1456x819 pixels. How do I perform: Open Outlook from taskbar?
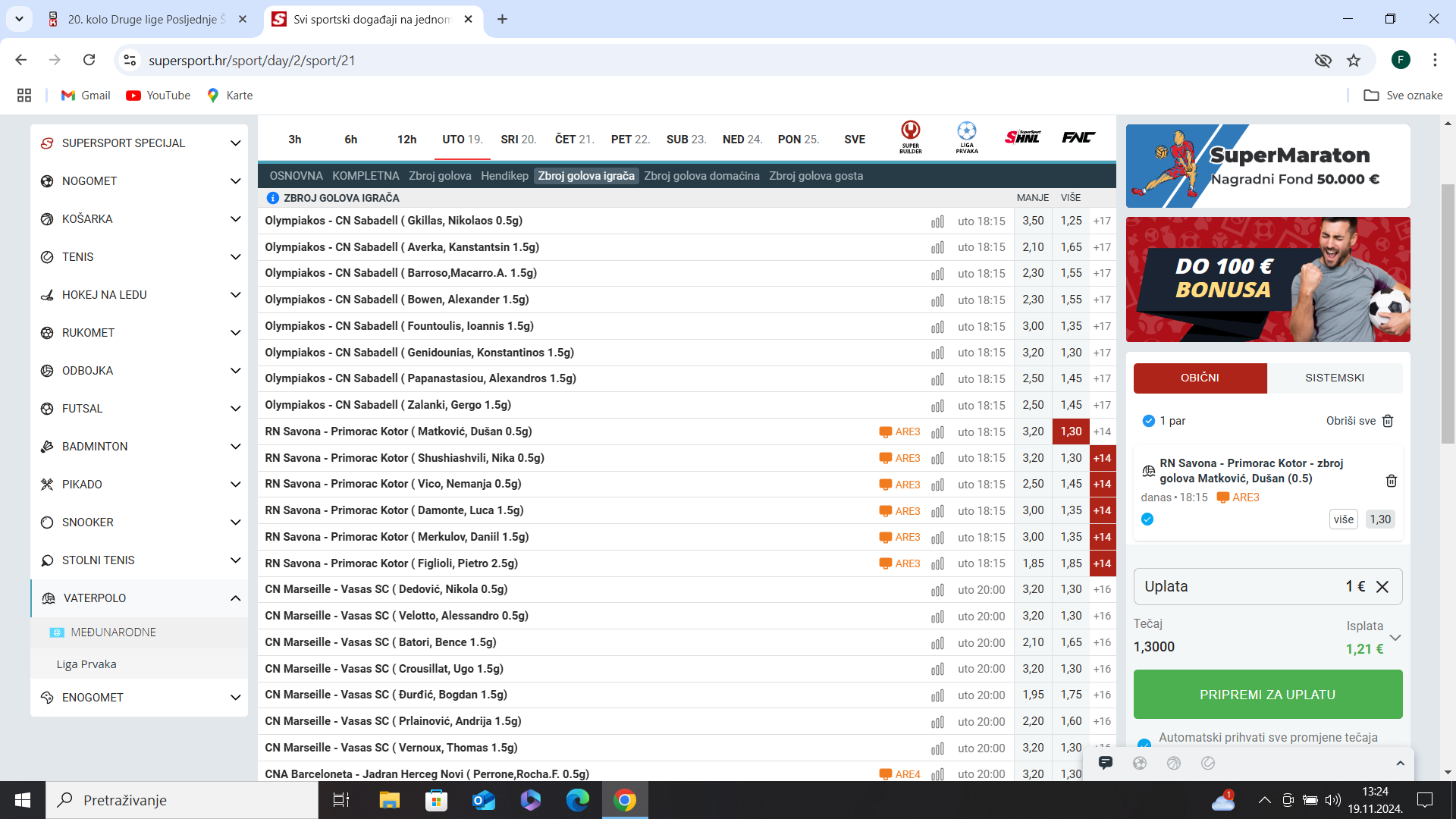pyautogui.click(x=483, y=800)
